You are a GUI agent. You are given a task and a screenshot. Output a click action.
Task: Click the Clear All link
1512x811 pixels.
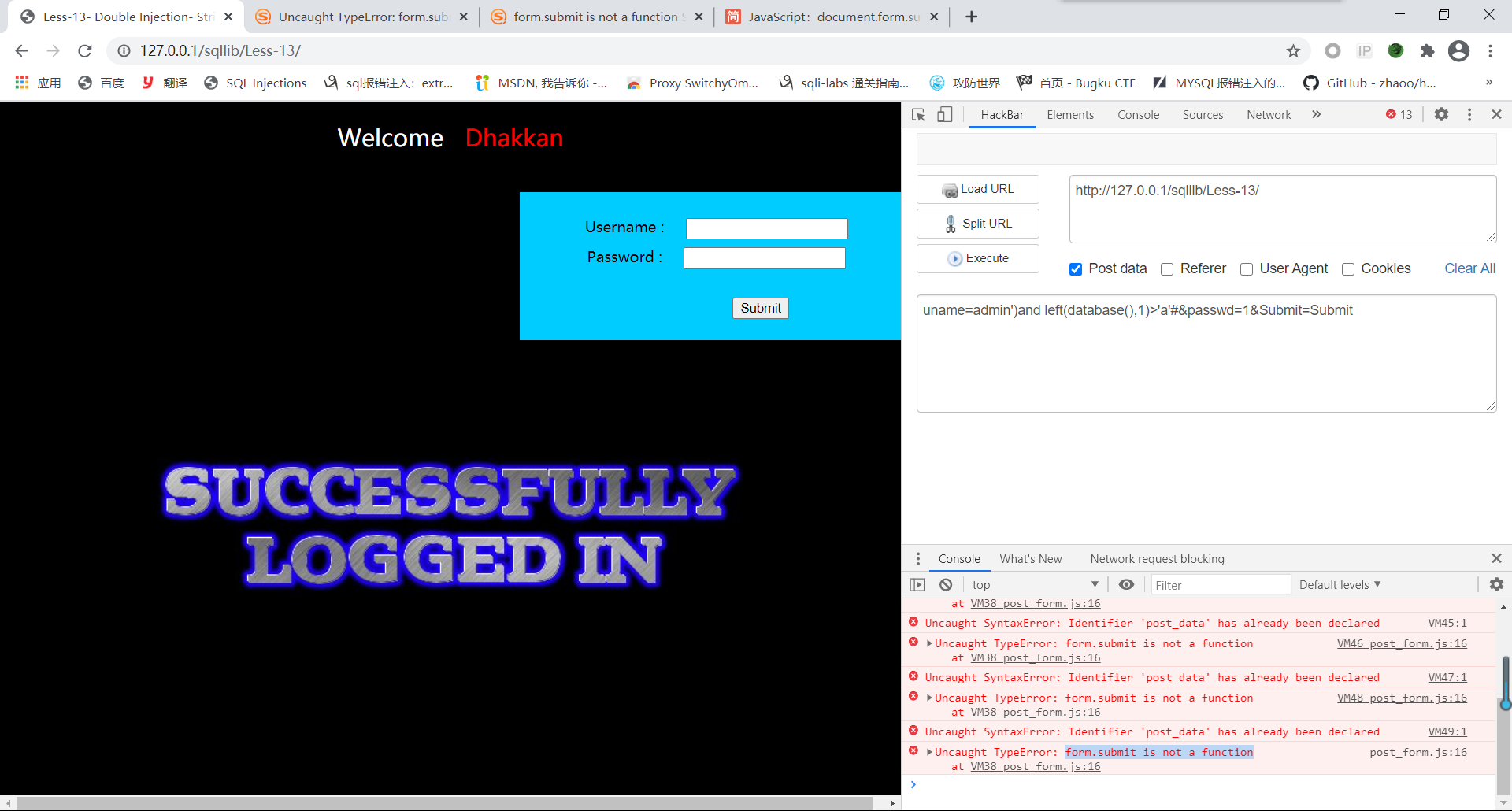(1469, 268)
